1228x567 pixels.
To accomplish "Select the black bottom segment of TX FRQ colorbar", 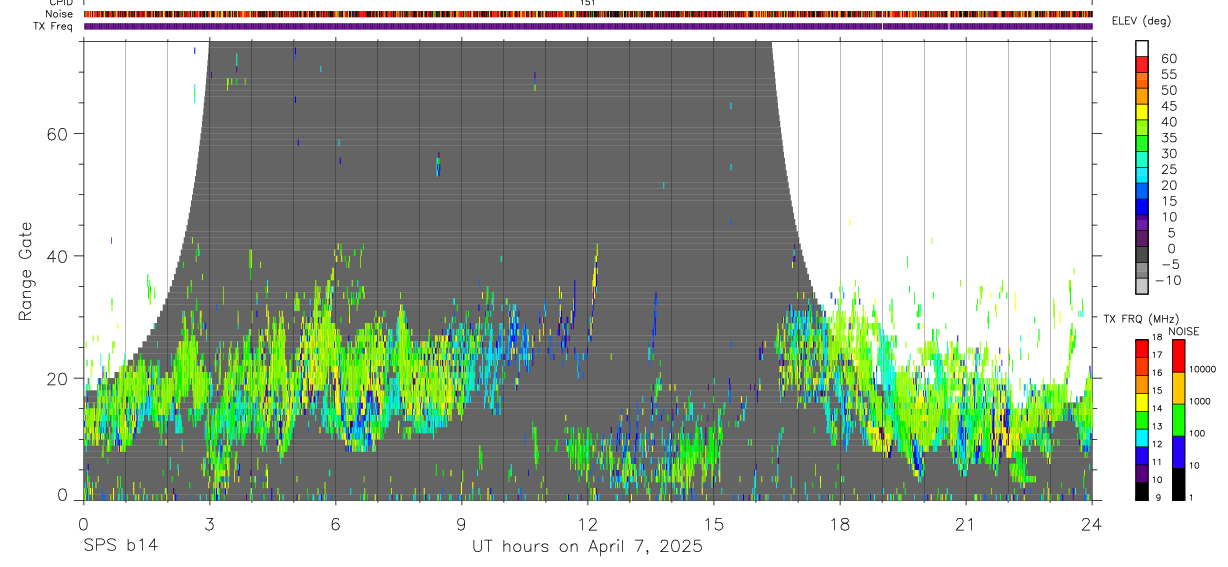I will 1141,491.
